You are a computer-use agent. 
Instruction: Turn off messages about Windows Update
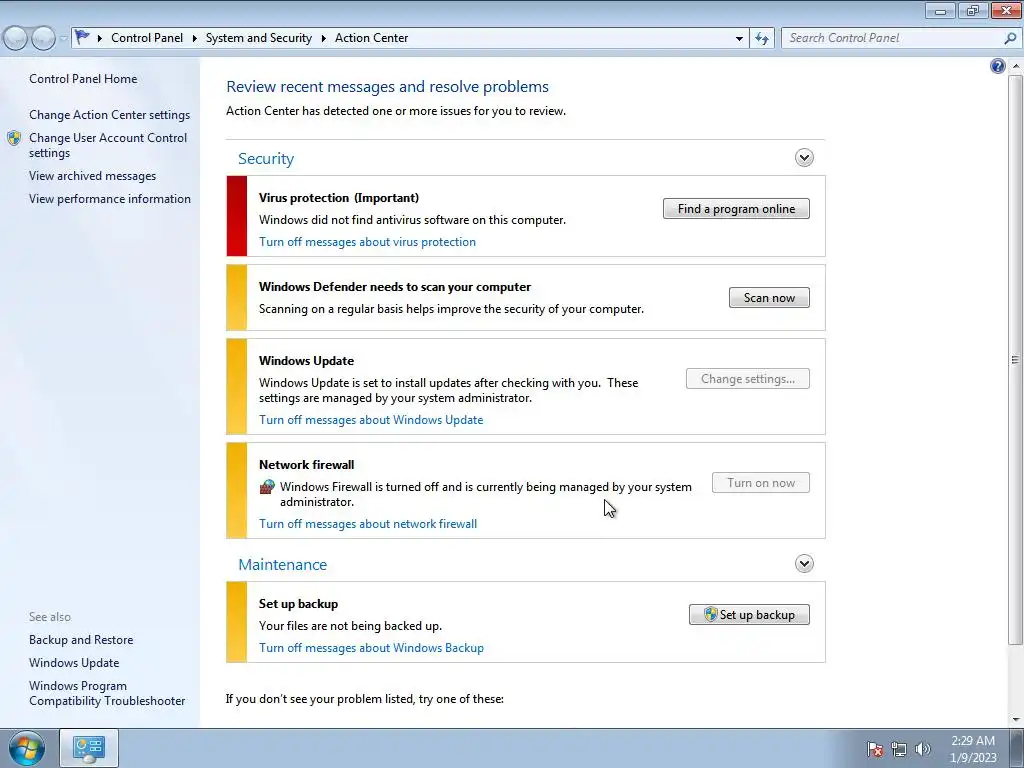pos(371,420)
